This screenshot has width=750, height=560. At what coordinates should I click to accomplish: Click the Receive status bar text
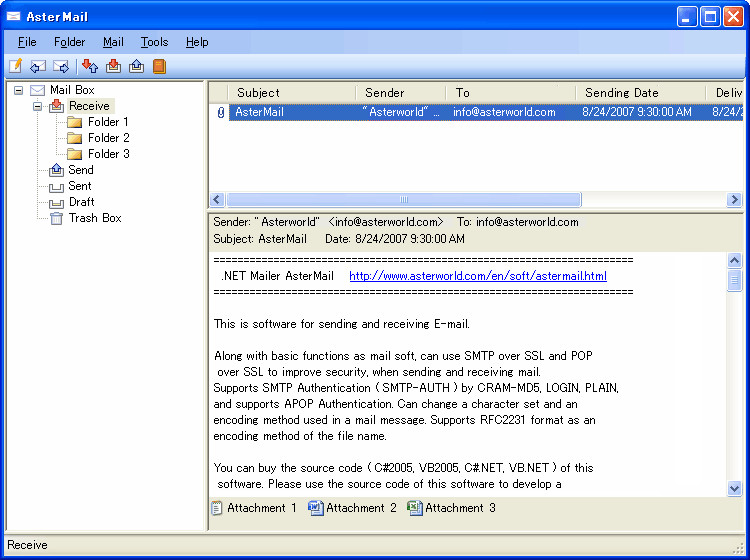27,545
